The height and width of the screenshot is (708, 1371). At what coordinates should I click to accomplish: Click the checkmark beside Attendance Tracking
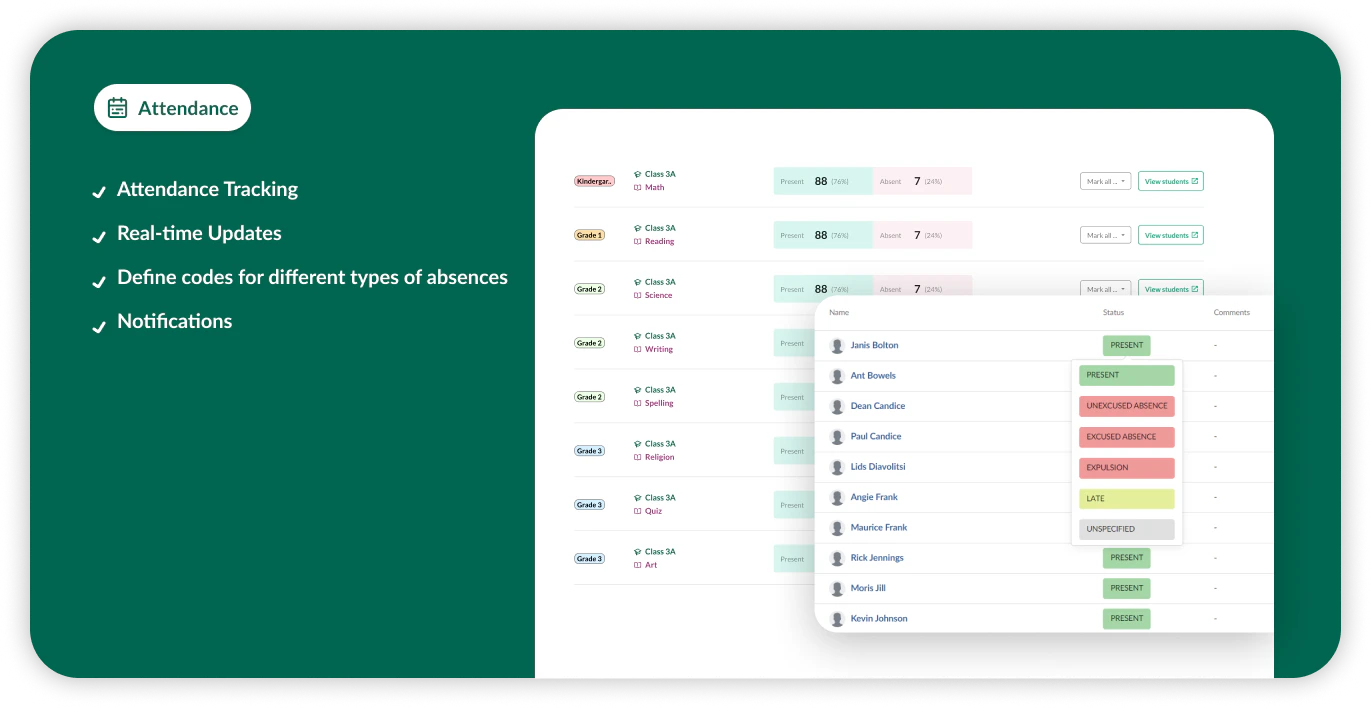pos(99,190)
